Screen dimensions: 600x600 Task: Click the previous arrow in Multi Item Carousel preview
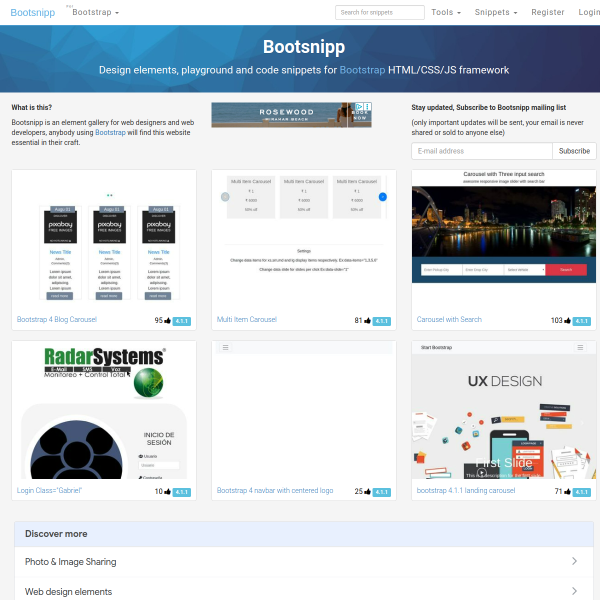click(225, 197)
